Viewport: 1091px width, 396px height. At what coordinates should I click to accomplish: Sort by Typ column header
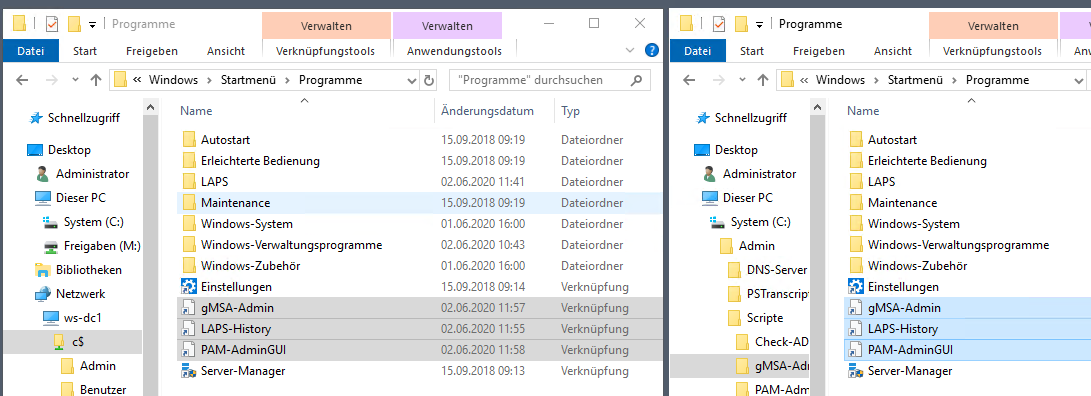coord(571,111)
